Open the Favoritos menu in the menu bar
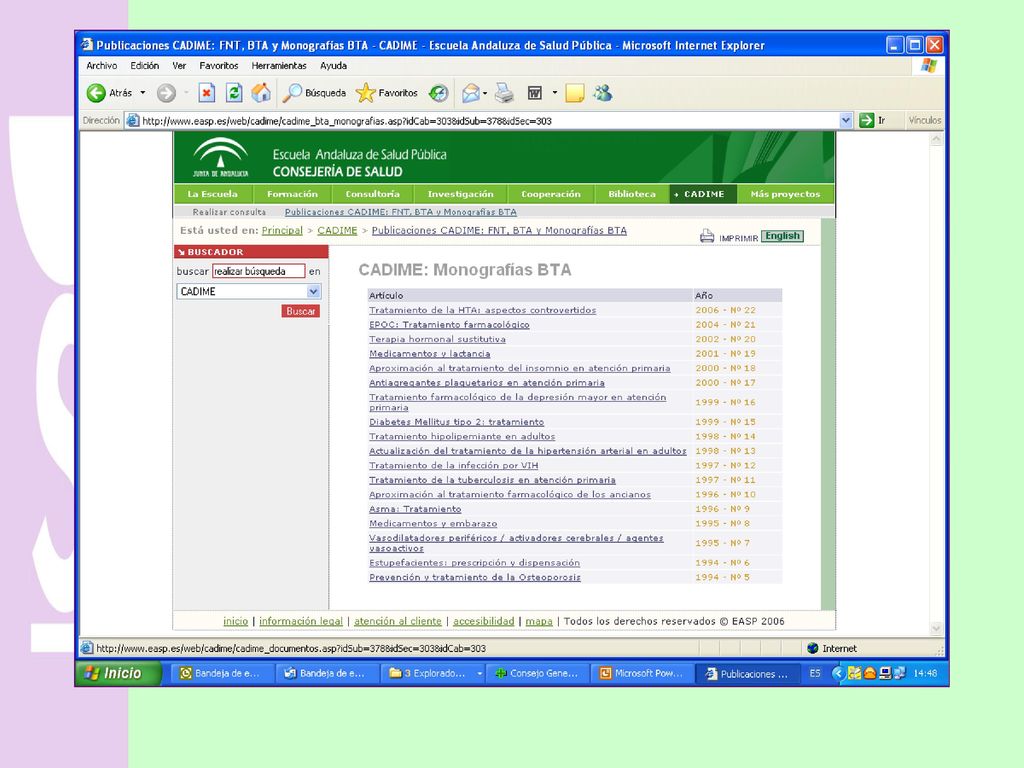Screen dimensions: 1024x768 tap(219, 66)
